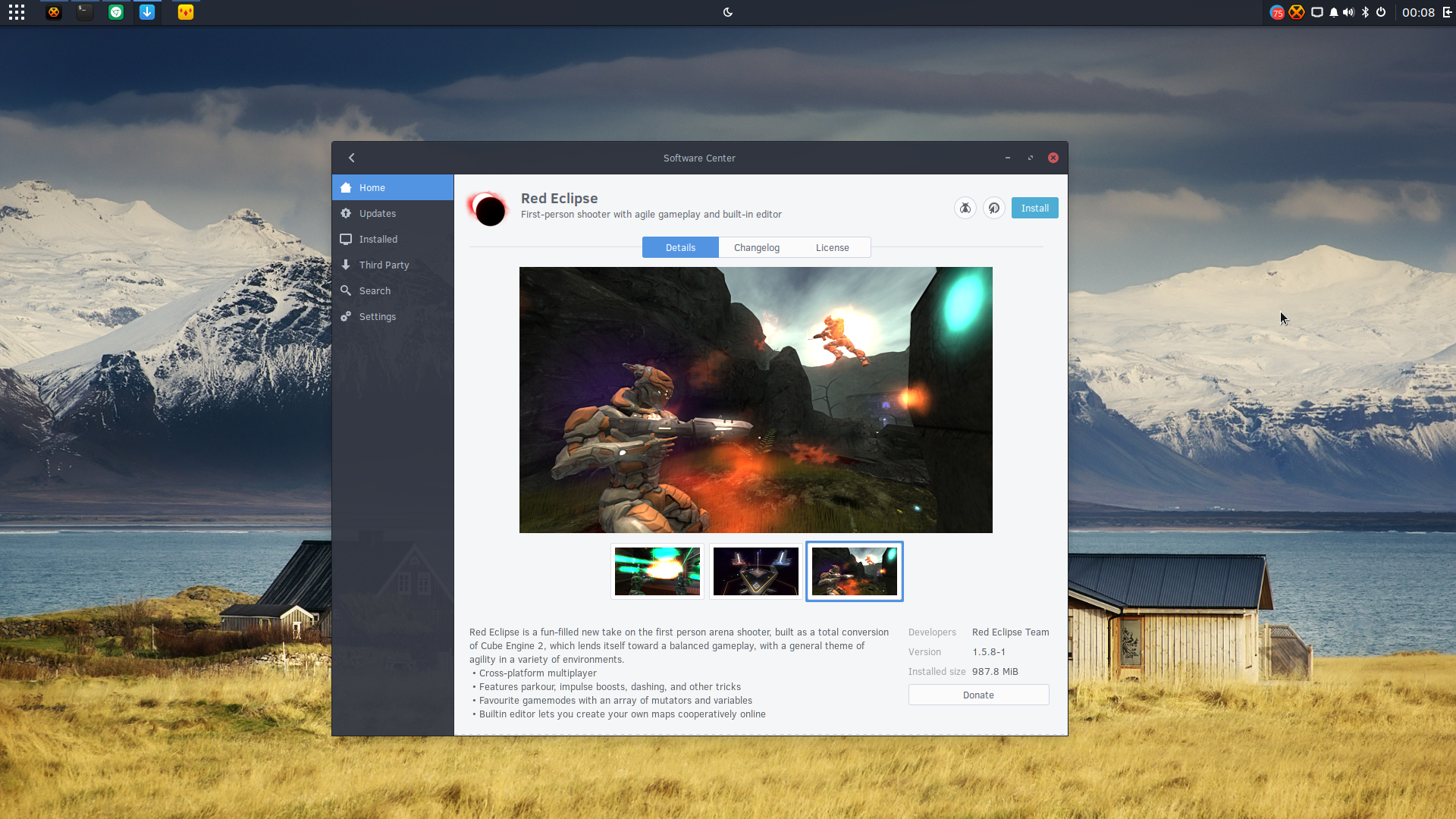Install Red Eclipse
Image resolution: width=1456 pixels, height=819 pixels.
tap(1034, 208)
